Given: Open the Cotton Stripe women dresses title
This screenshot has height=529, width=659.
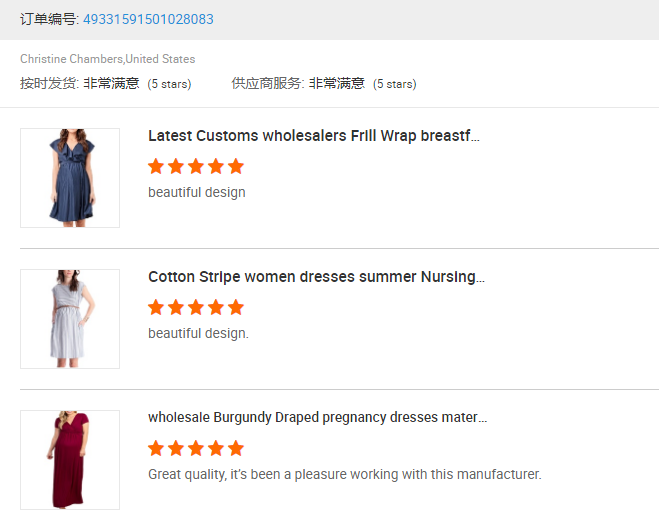Looking at the screenshot, I should [x=316, y=277].
